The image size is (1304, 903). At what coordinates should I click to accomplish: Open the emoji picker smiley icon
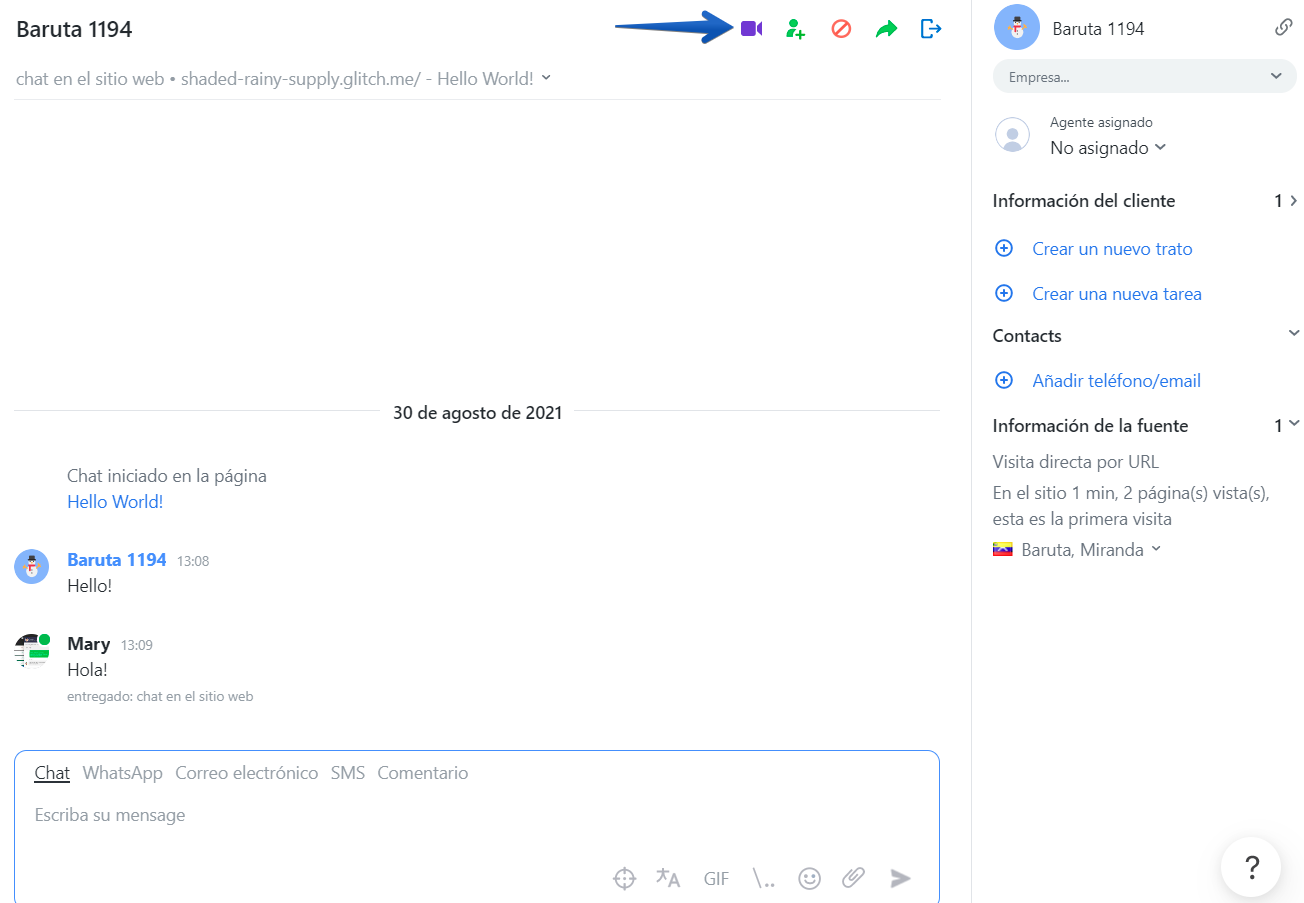pos(809,878)
